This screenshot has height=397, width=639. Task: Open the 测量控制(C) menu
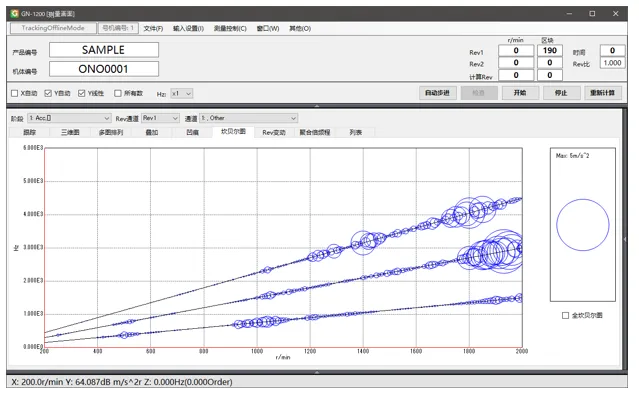pos(230,28)
